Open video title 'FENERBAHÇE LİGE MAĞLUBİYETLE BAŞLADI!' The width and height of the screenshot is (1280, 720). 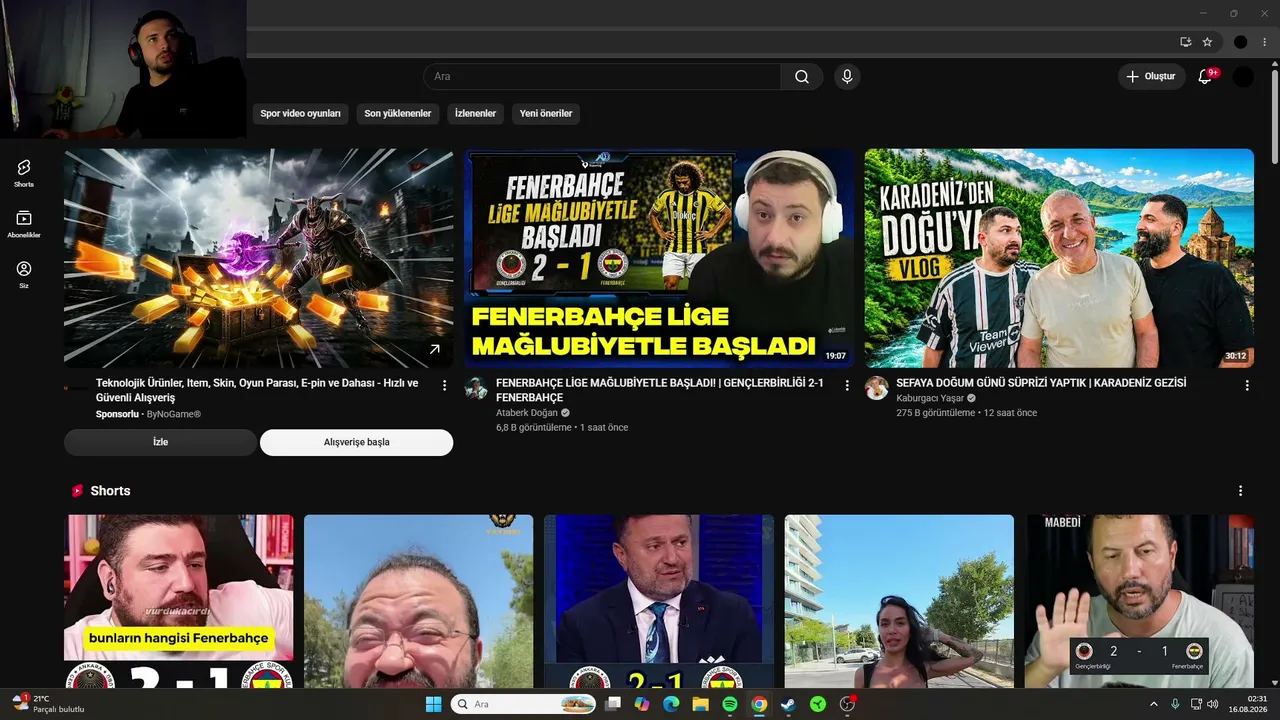660,390
